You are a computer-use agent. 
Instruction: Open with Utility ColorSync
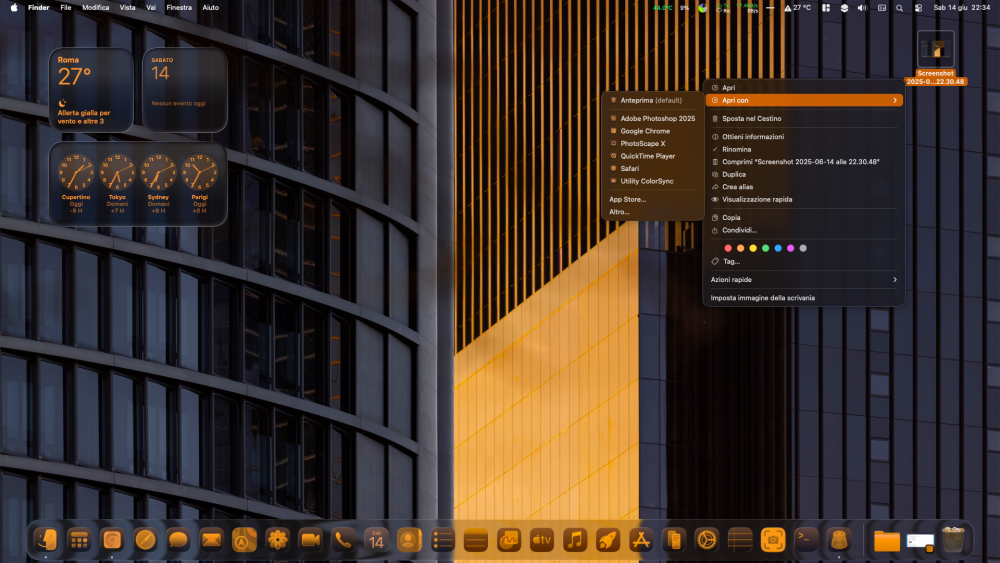pos(652,181)
